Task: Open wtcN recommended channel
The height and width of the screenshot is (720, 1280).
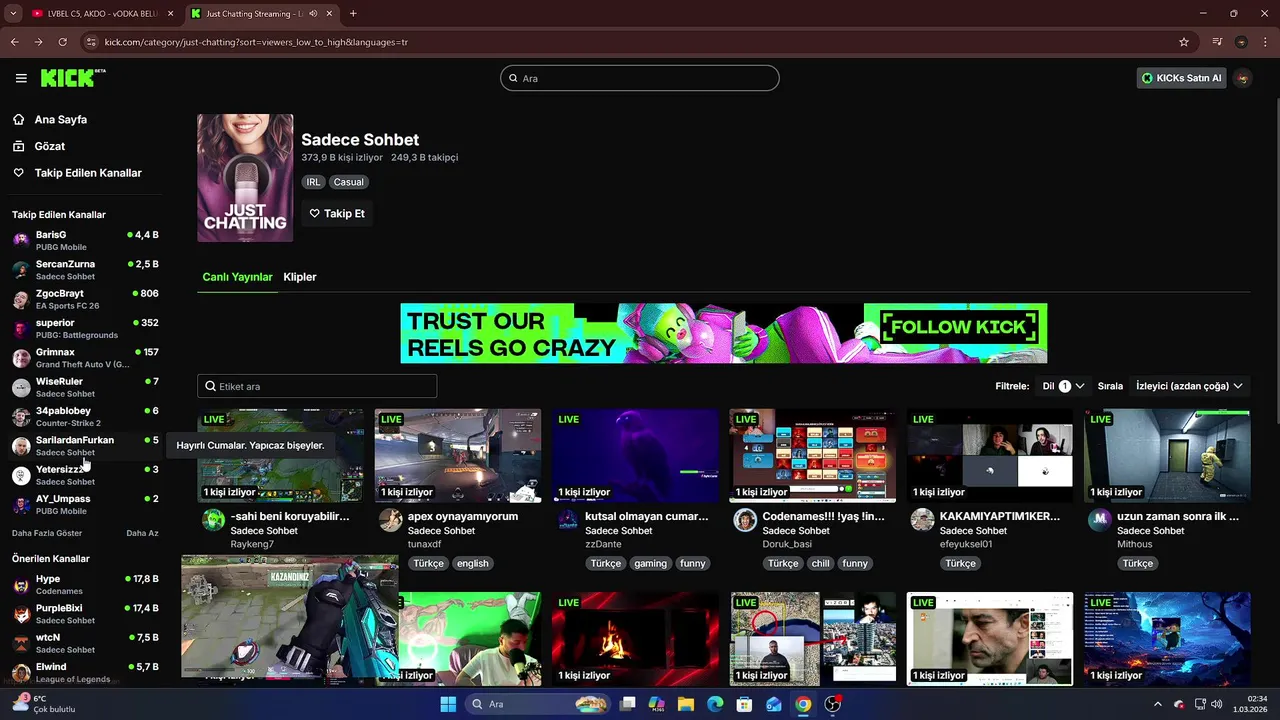Action: point(85,643)
